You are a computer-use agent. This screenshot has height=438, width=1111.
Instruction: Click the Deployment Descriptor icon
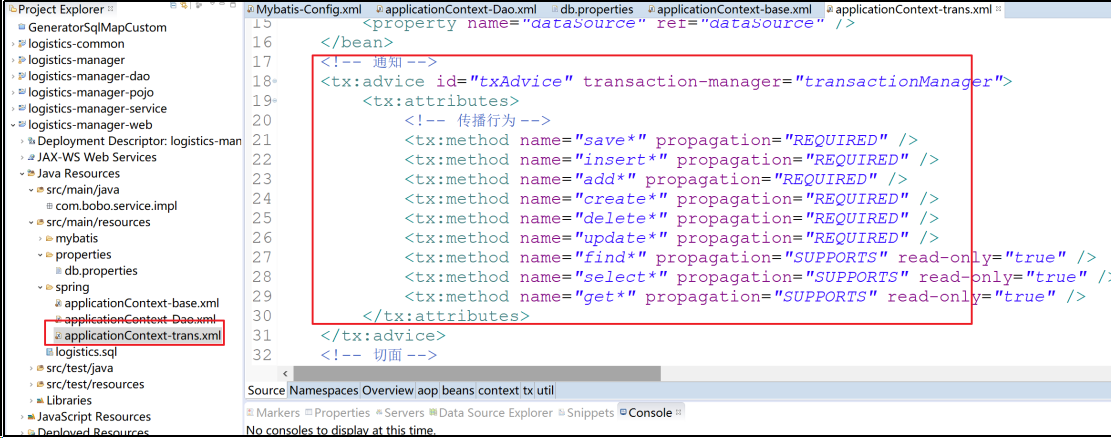click(x=31, y=141)
